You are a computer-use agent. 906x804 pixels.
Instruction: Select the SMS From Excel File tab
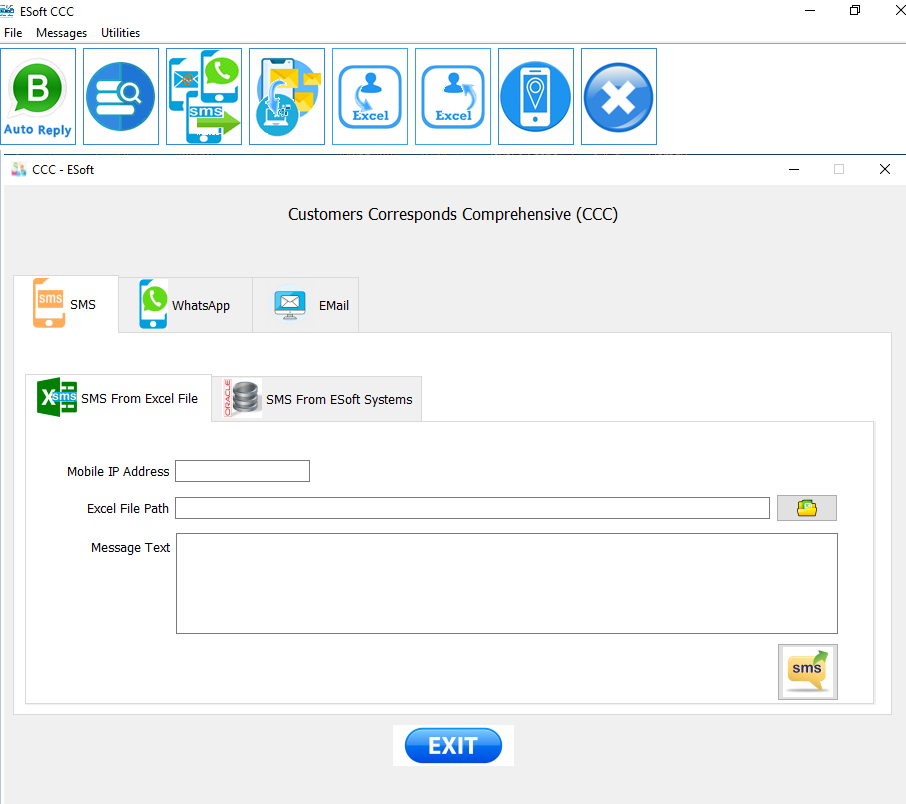[118, 398]
